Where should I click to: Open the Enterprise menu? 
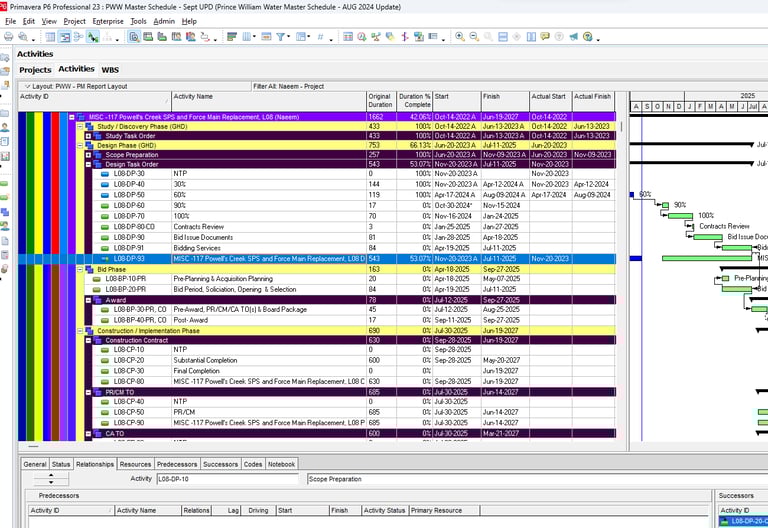click(108, 21)
